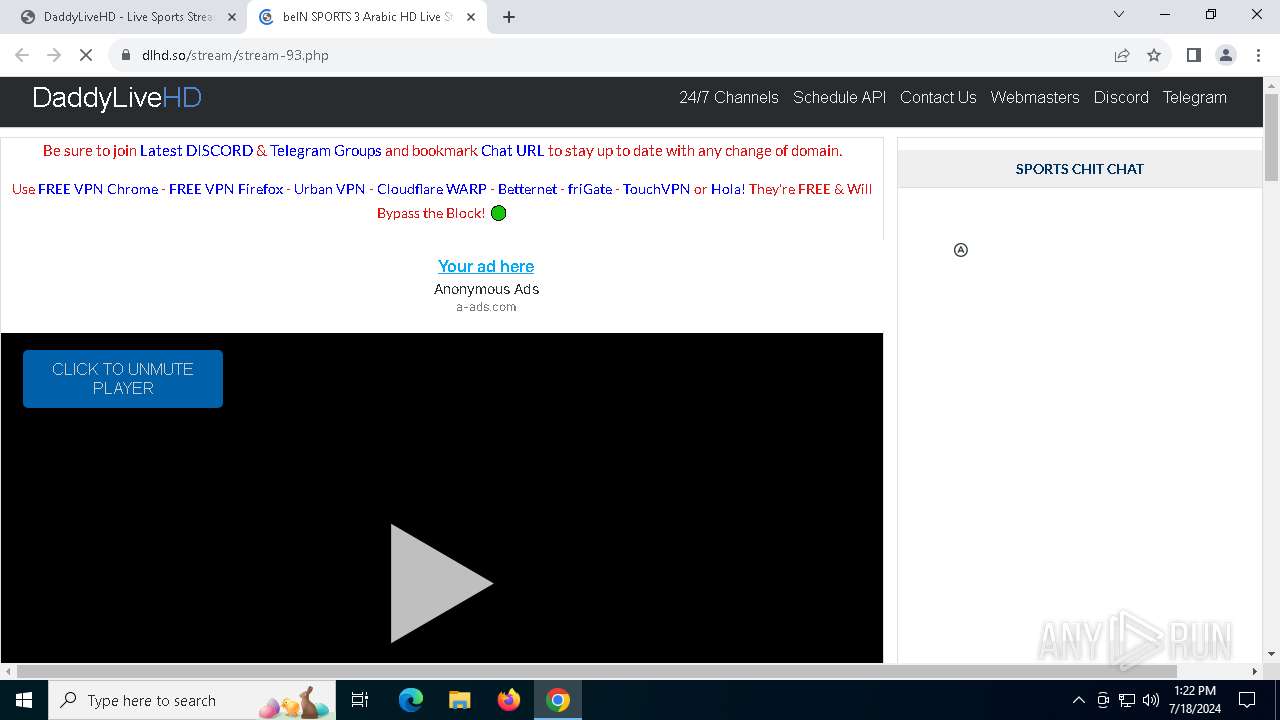Screen dimensions: 1280x720
Task: Open Cloudflare WARP link
Action: (x=432, y=189)
